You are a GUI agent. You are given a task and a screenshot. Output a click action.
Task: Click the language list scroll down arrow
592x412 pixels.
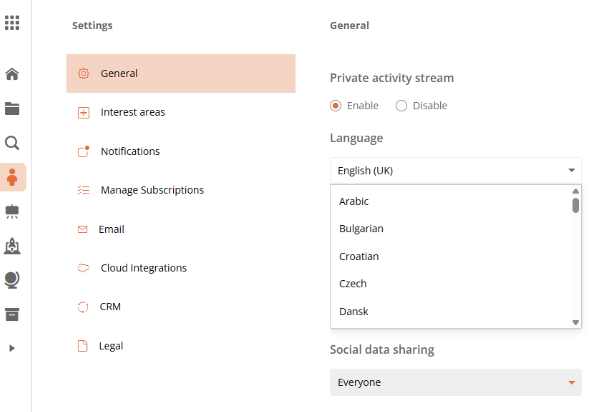pyautogui.click(x=575, y=323)
